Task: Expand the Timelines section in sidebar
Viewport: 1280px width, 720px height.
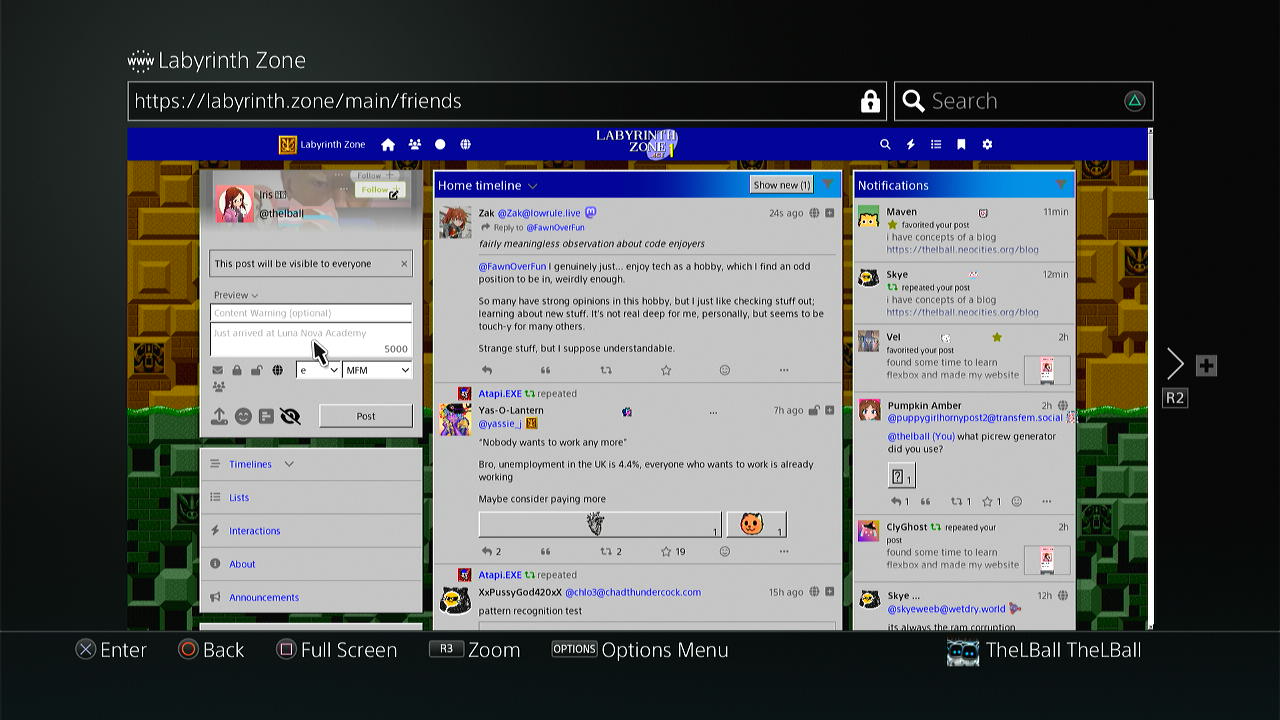Action: (289, 464)
